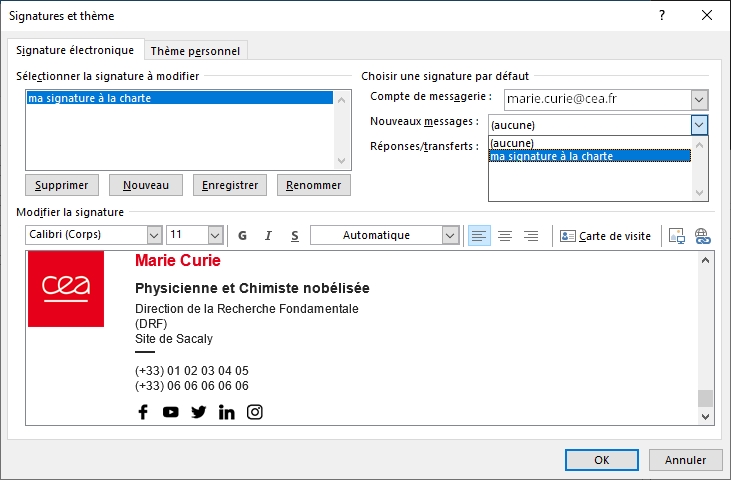Click the Nouveau button
The height and width of the screenshot is (480, 731).
(x=146, y=185)
